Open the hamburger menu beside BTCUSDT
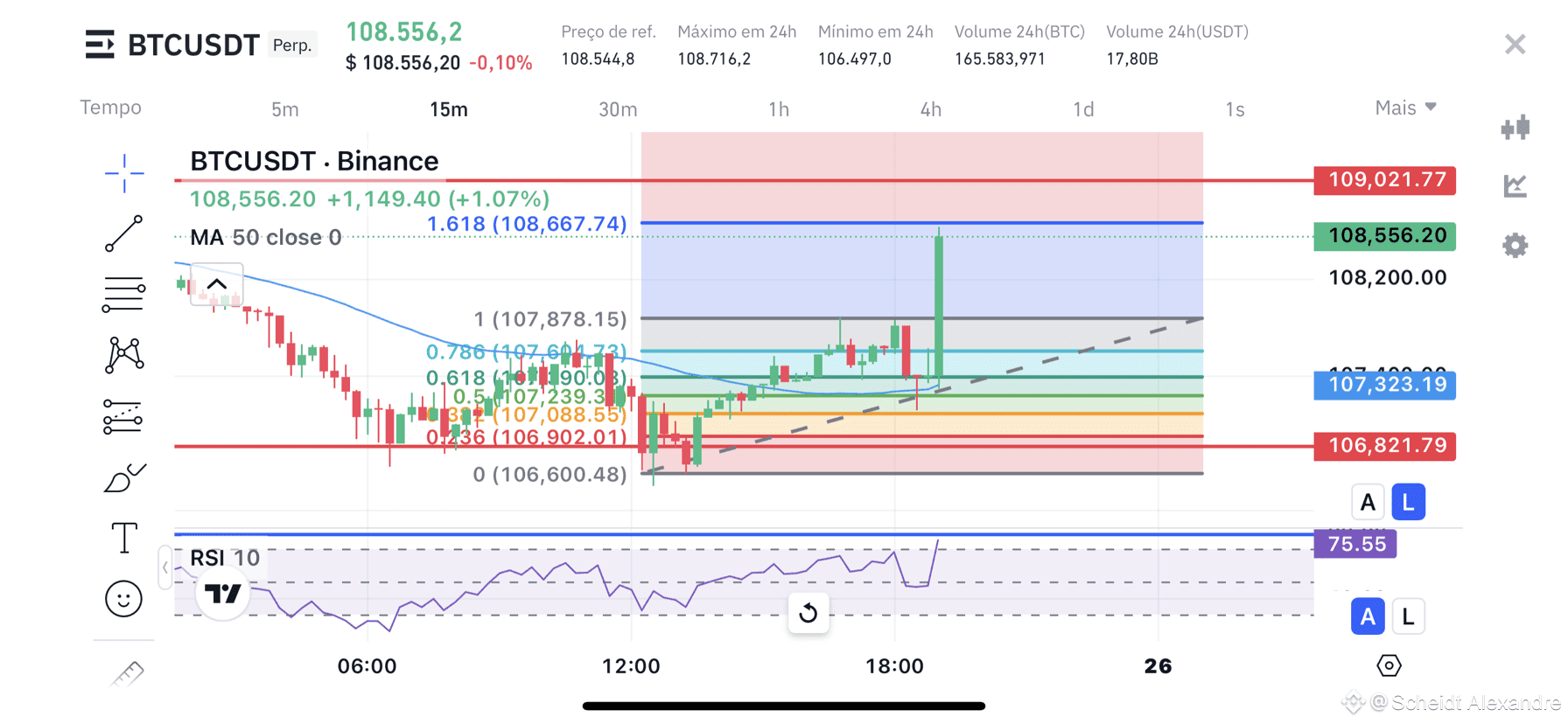The image size is (1568, 724). (x=100, y=44)
